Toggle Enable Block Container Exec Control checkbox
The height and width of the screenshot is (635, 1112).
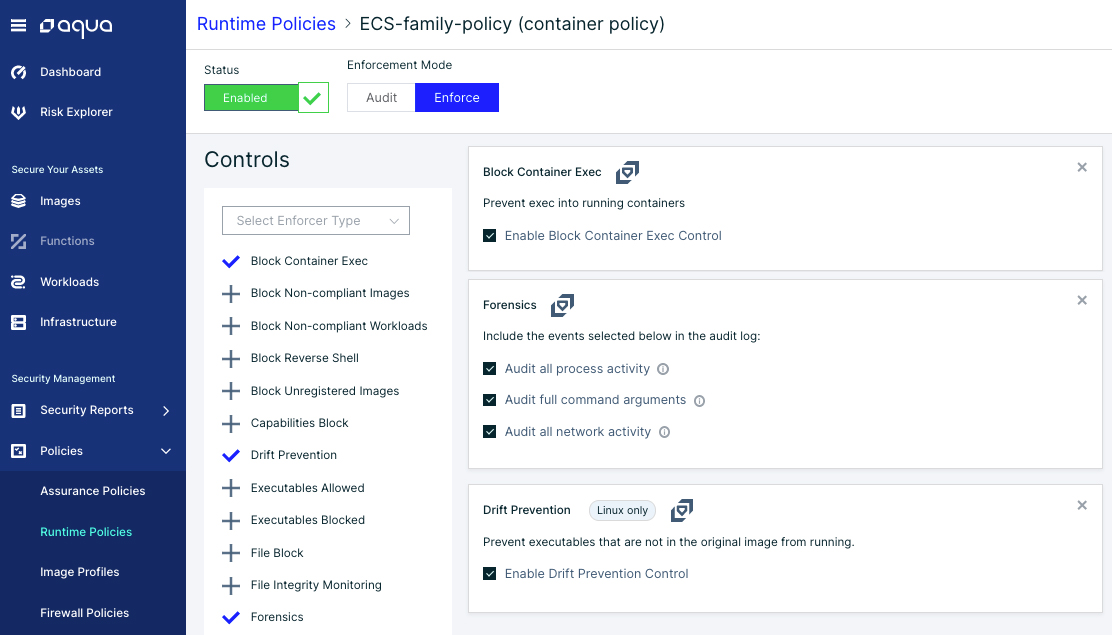489,236
